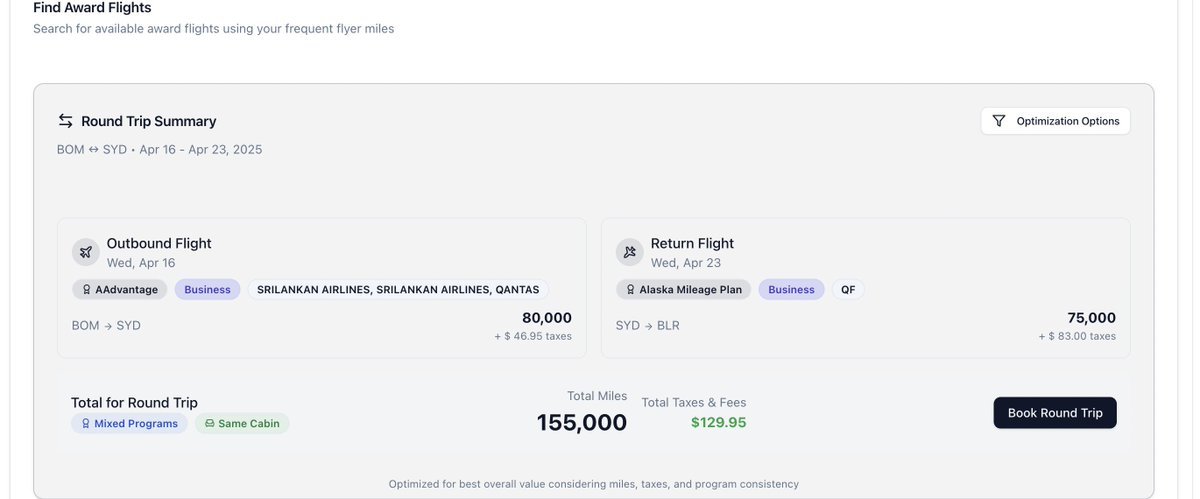Click the return flight landing plane icon

[630, 252]
